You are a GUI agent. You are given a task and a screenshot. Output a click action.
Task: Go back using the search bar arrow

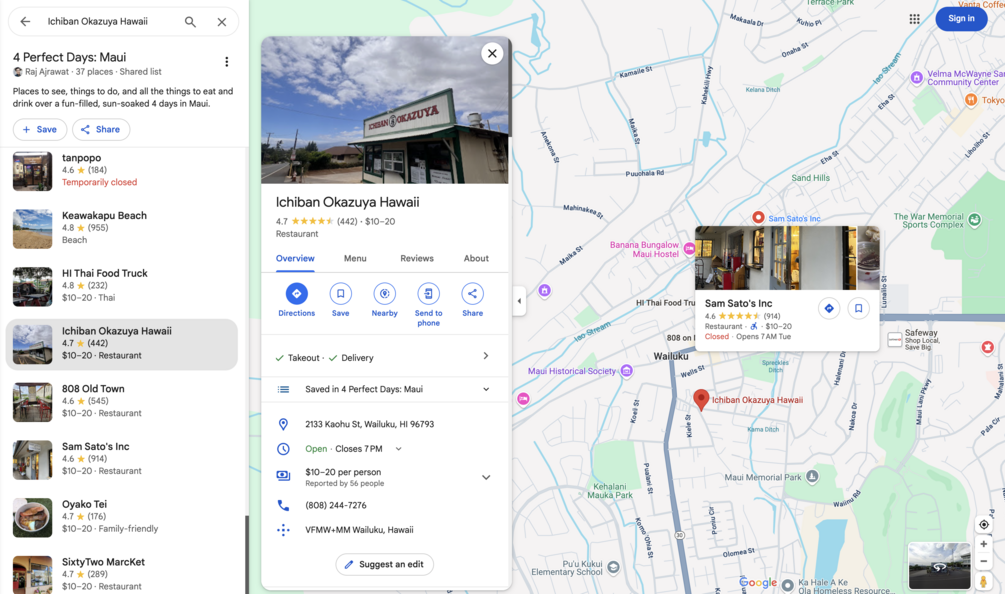pos(25,21)
